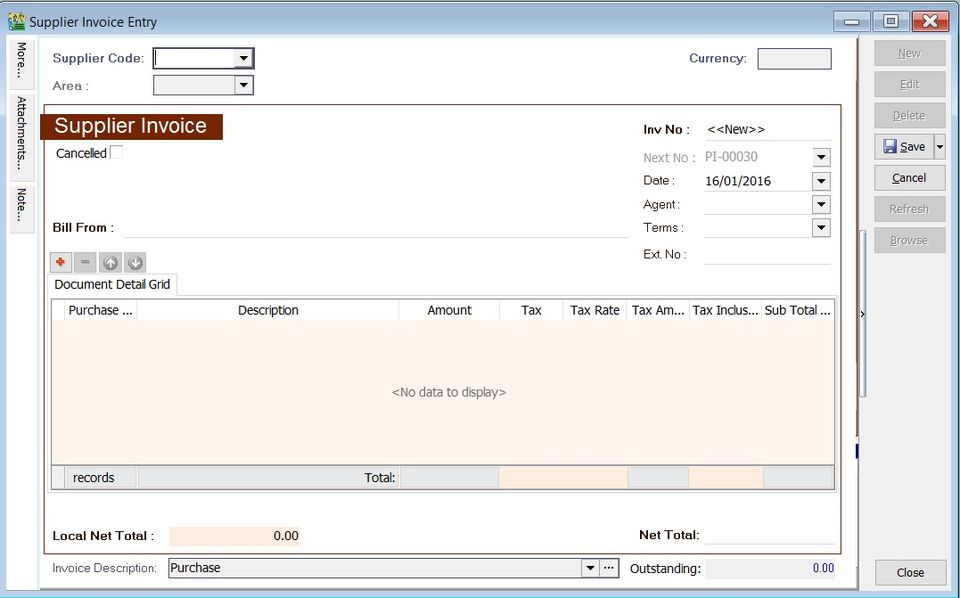Cancel the current invoice entry
The height and width of the screenshot is (598, 960).
tap(909, 177)
